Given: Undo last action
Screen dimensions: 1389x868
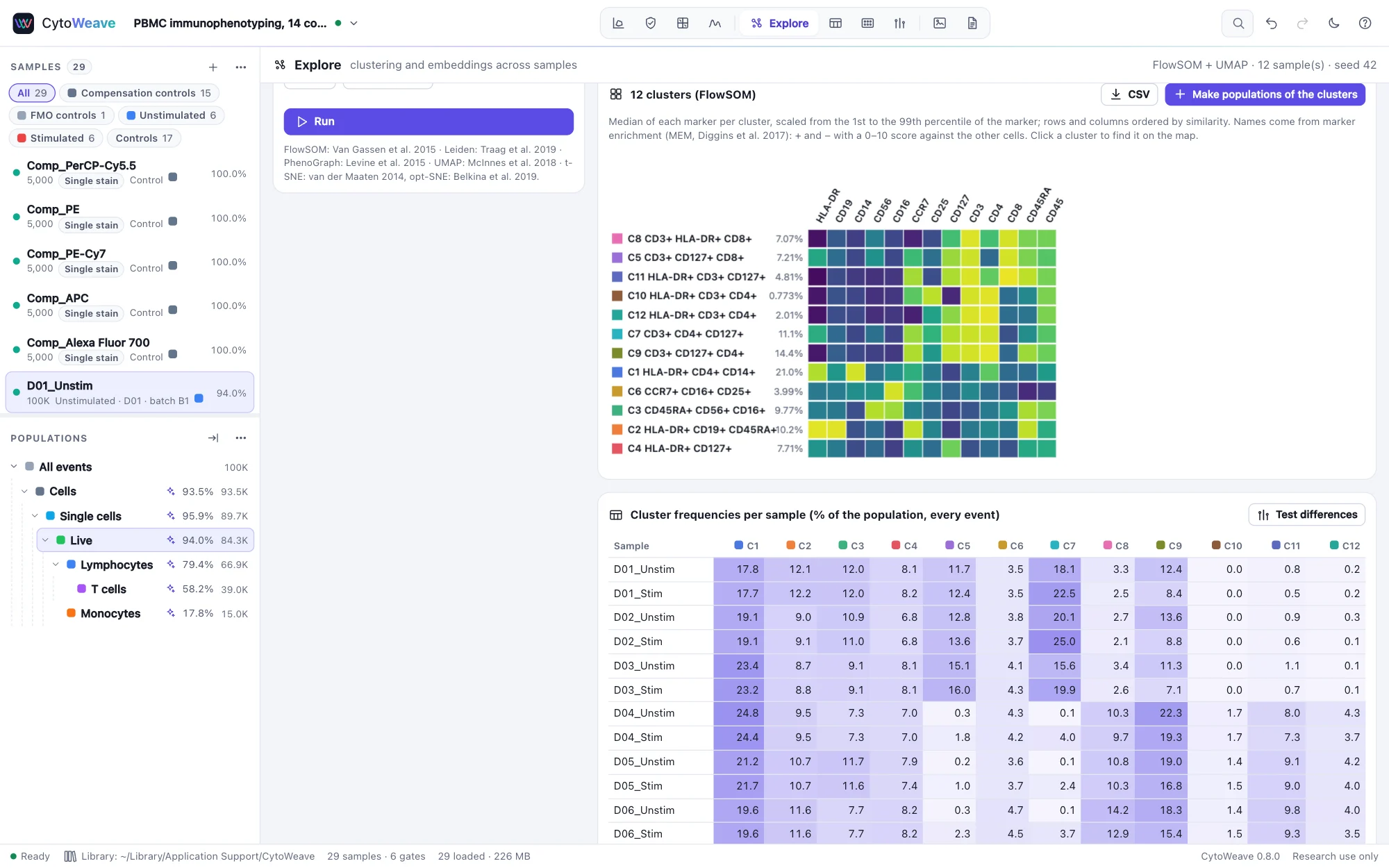Looking at the screenshot, I should tap(1272, 23).
